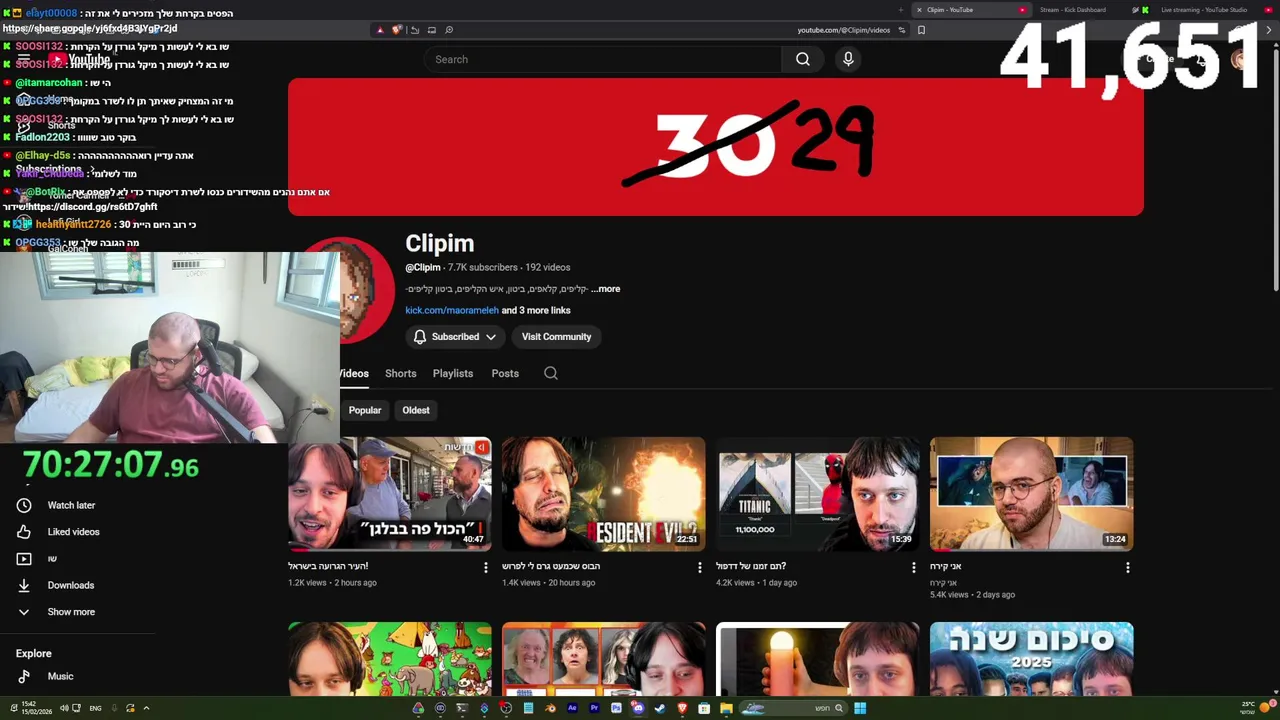Viewport: 1280px width, 720px height.
Task: Click the YouTube search magnifier button
Action: coord(802,59)
